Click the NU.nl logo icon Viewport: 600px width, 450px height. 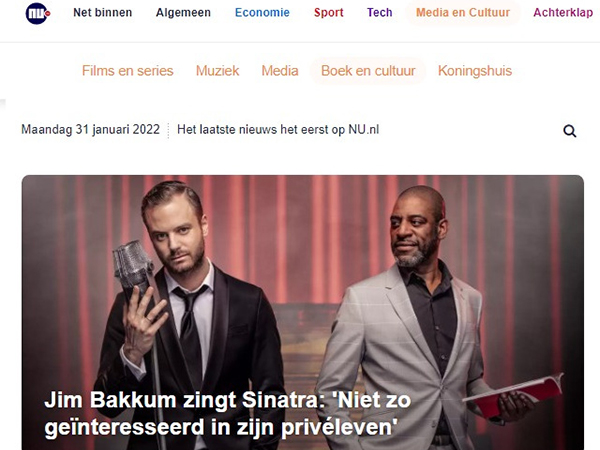pyautogui.click(x=38, y=13)
